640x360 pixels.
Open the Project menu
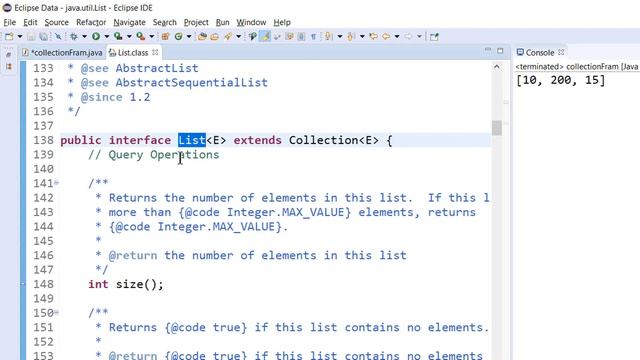[x=196, y=22]
